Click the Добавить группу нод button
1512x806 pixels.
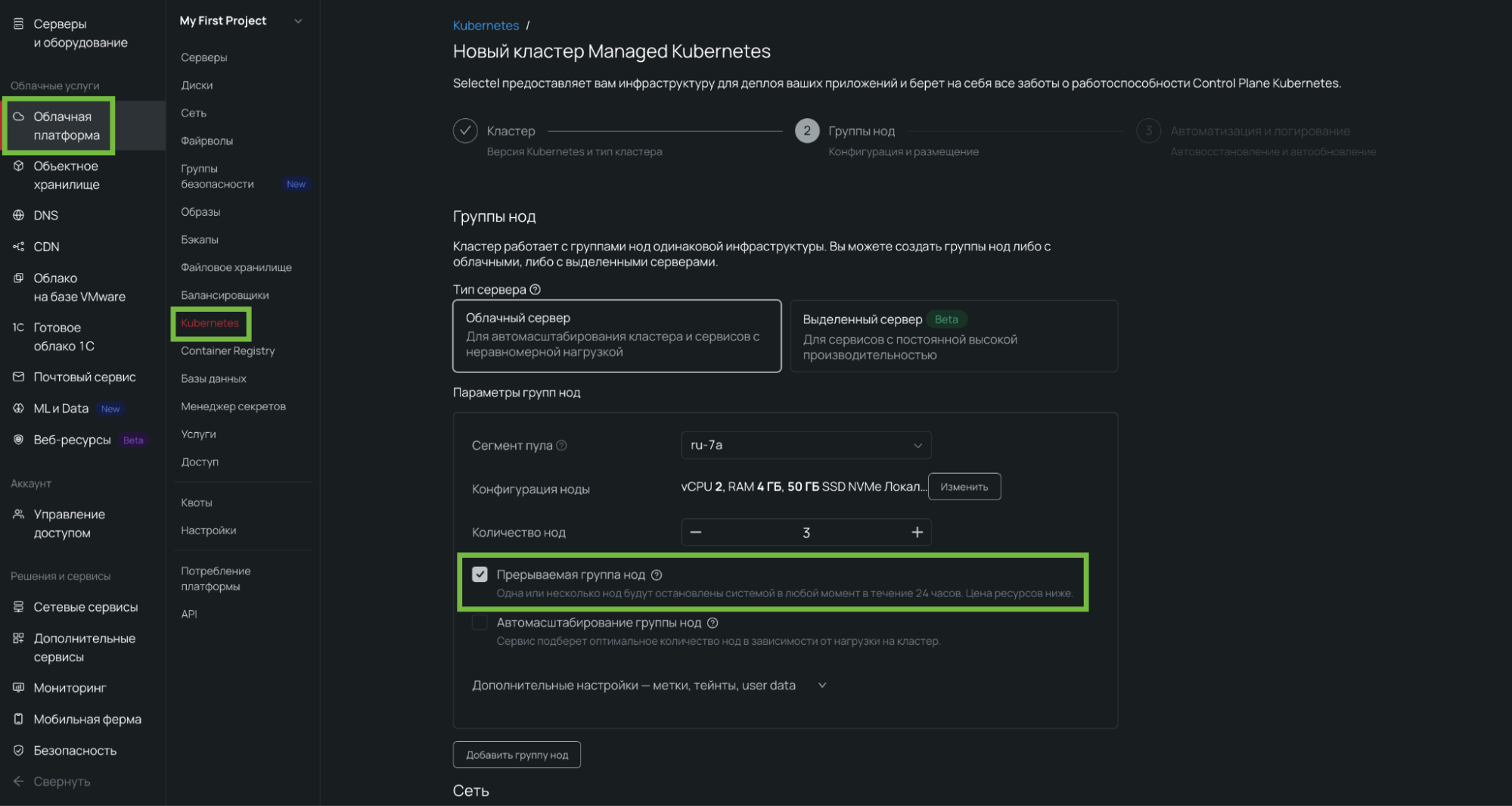(517, 754)
